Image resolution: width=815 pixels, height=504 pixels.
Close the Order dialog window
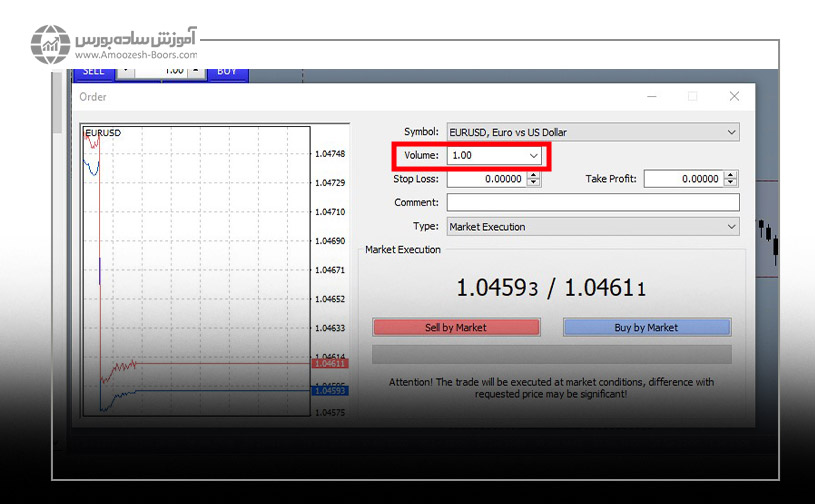pos(735,97)
